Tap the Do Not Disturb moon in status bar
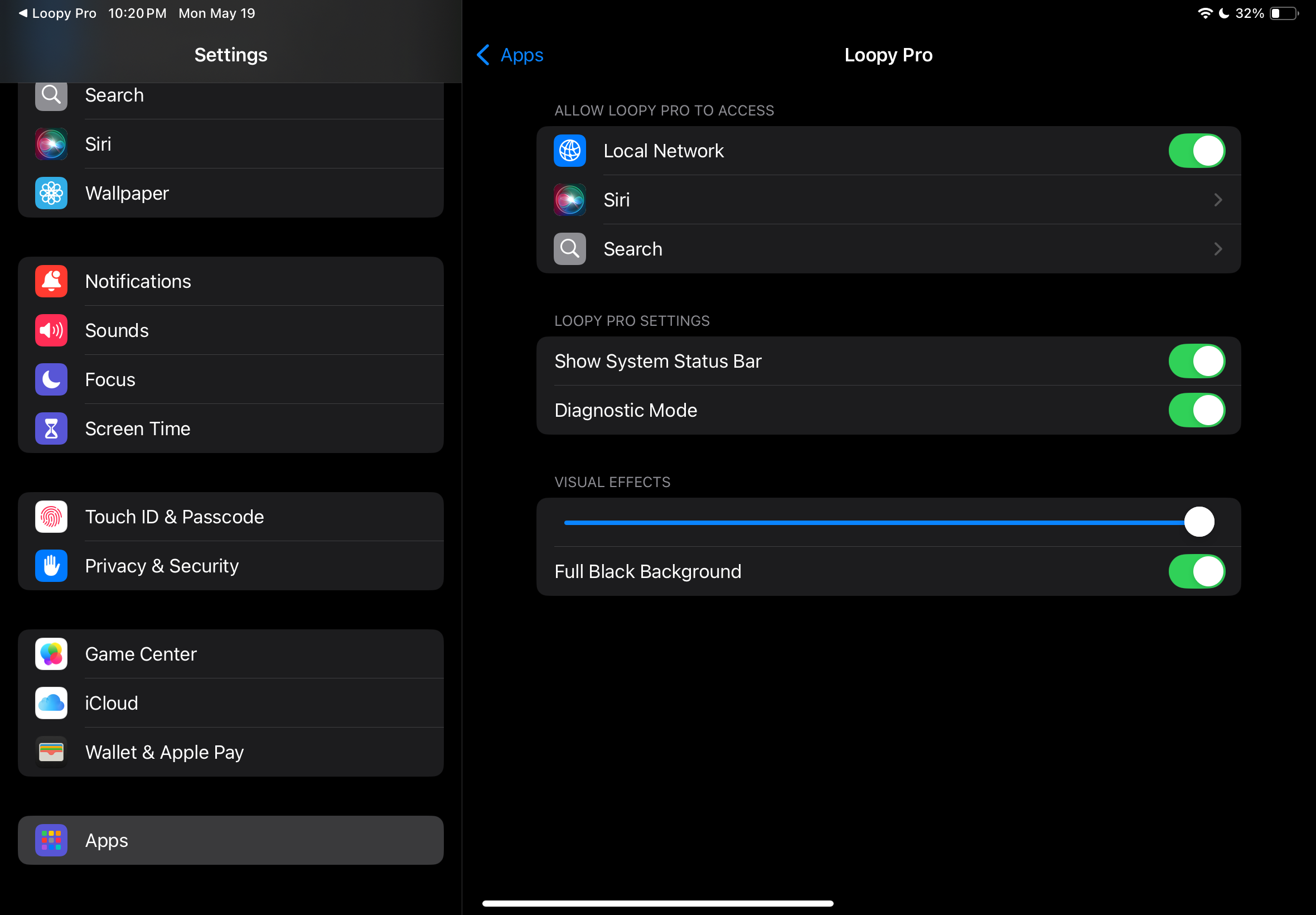The width and height of the screenshot is (1316, 915). click(1224, 13)
